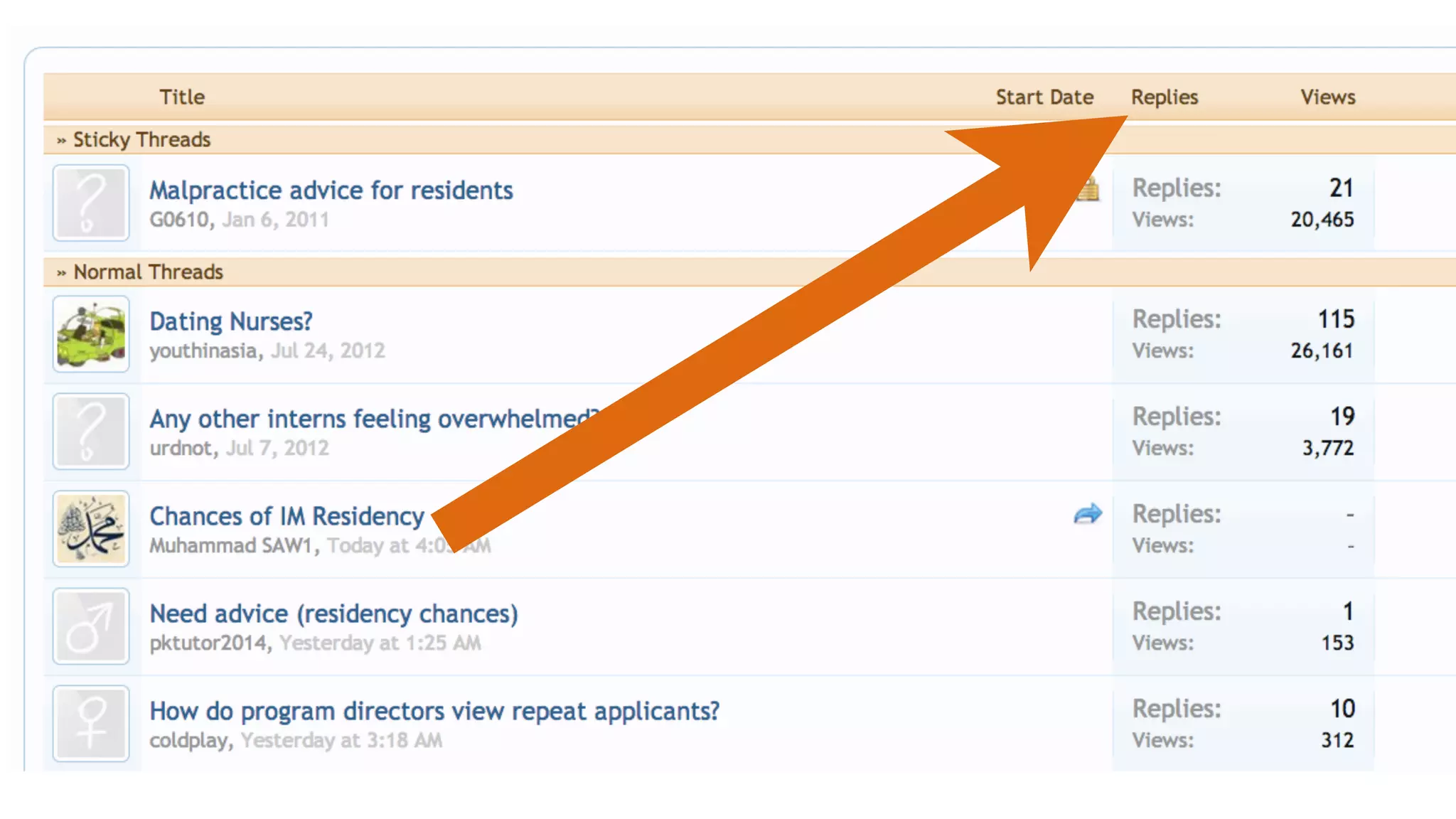Open G0610's default question-mark avatar
The height and width of the screenshot is (819, 1456).
click(91, 203)
